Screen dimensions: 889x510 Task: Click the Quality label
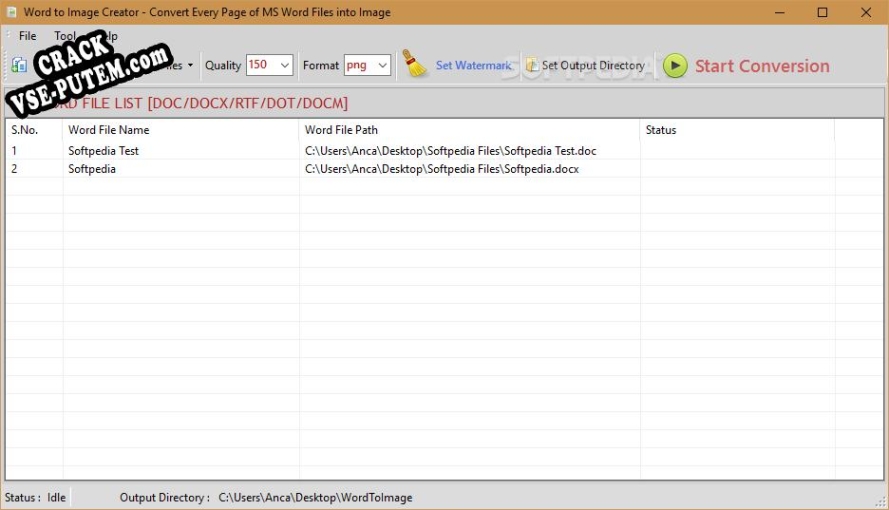pyautogui.click(x=223, y=66)
